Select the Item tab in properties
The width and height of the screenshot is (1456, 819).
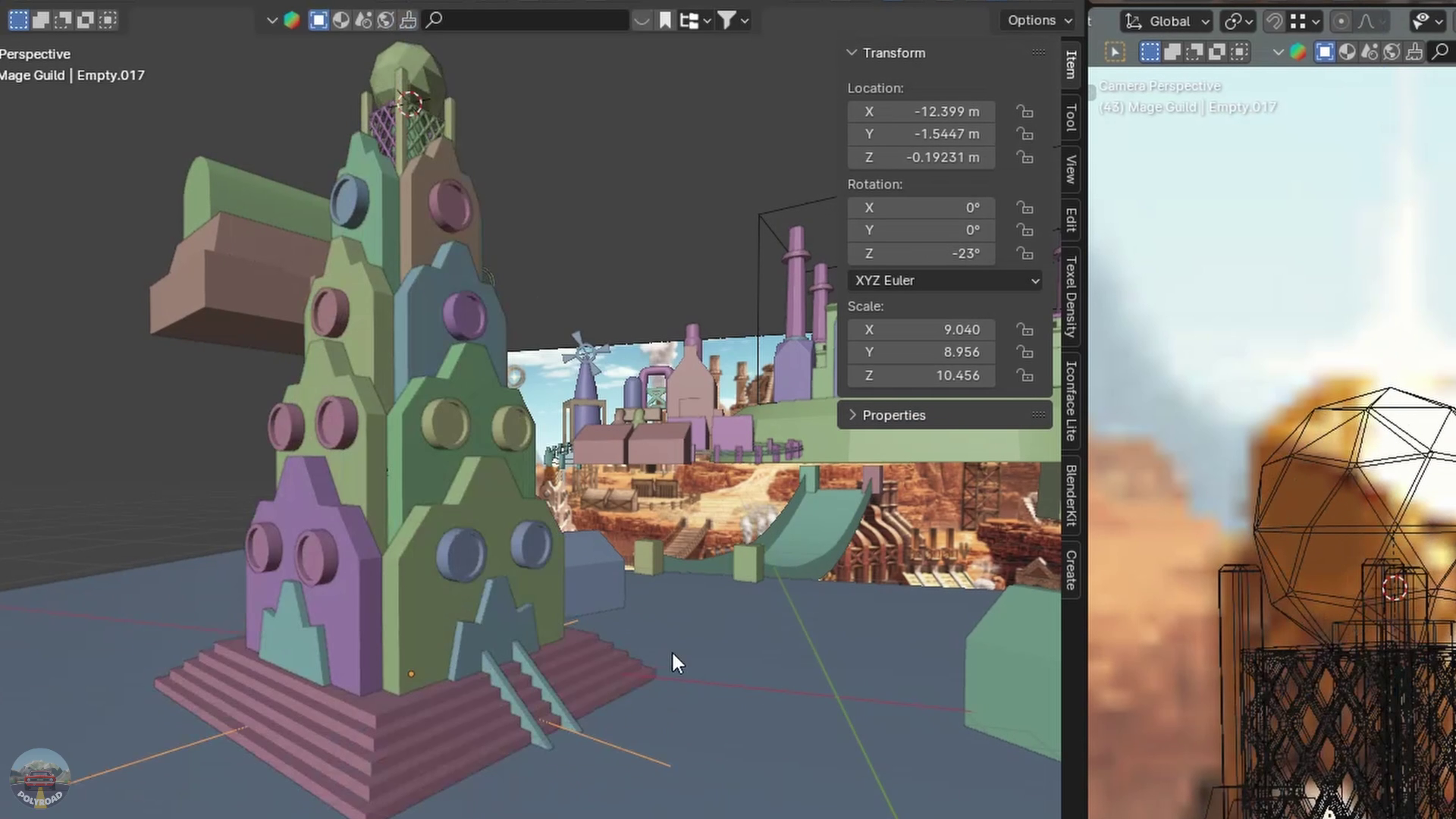[x=1070, y=65]
